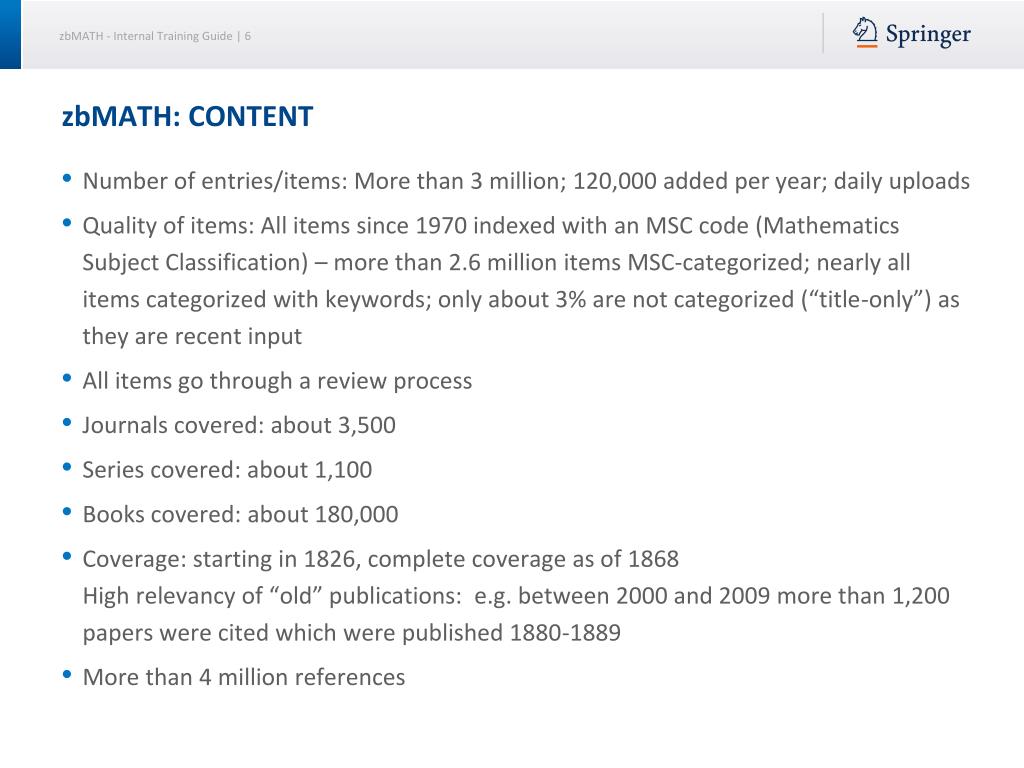Click the line 'High relevancy of "old" publications'
1024x768 pixels.
tap(516, 596)
